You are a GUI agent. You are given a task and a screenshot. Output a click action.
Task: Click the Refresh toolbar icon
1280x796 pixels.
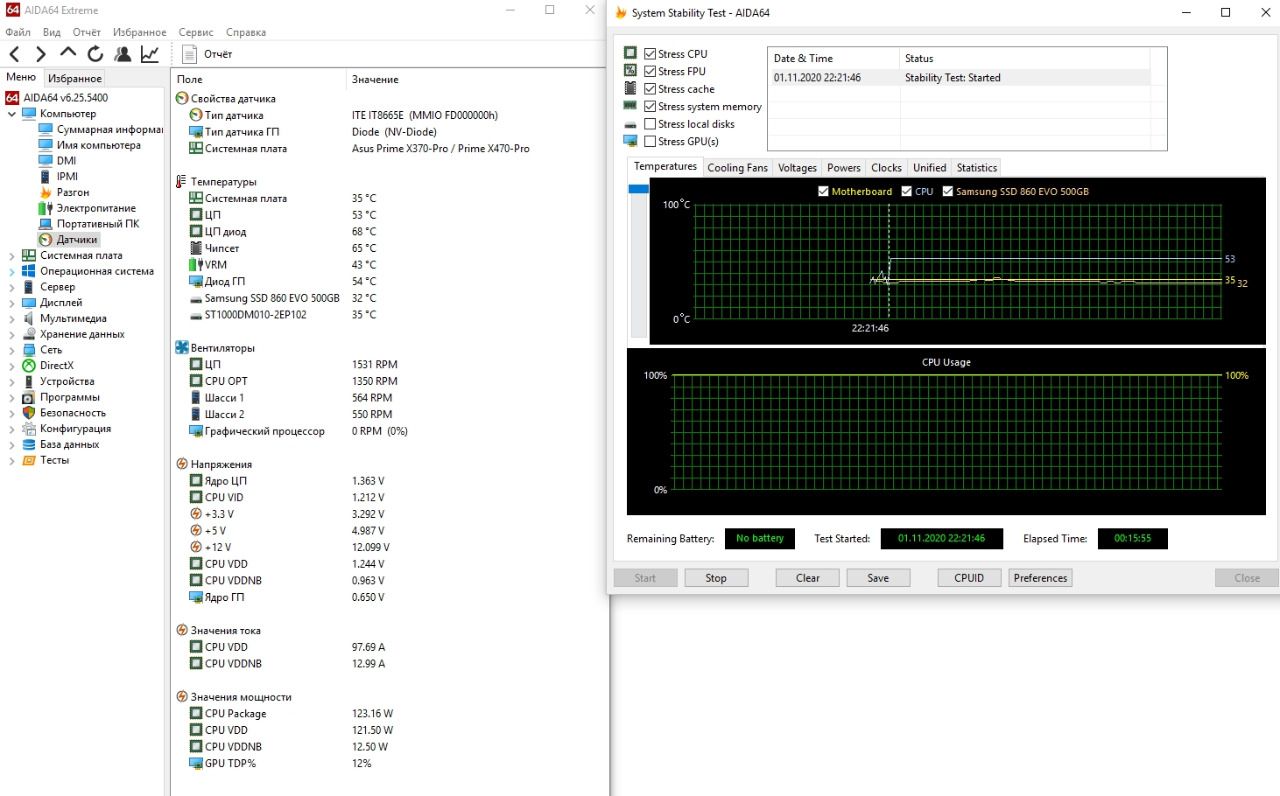95,54
